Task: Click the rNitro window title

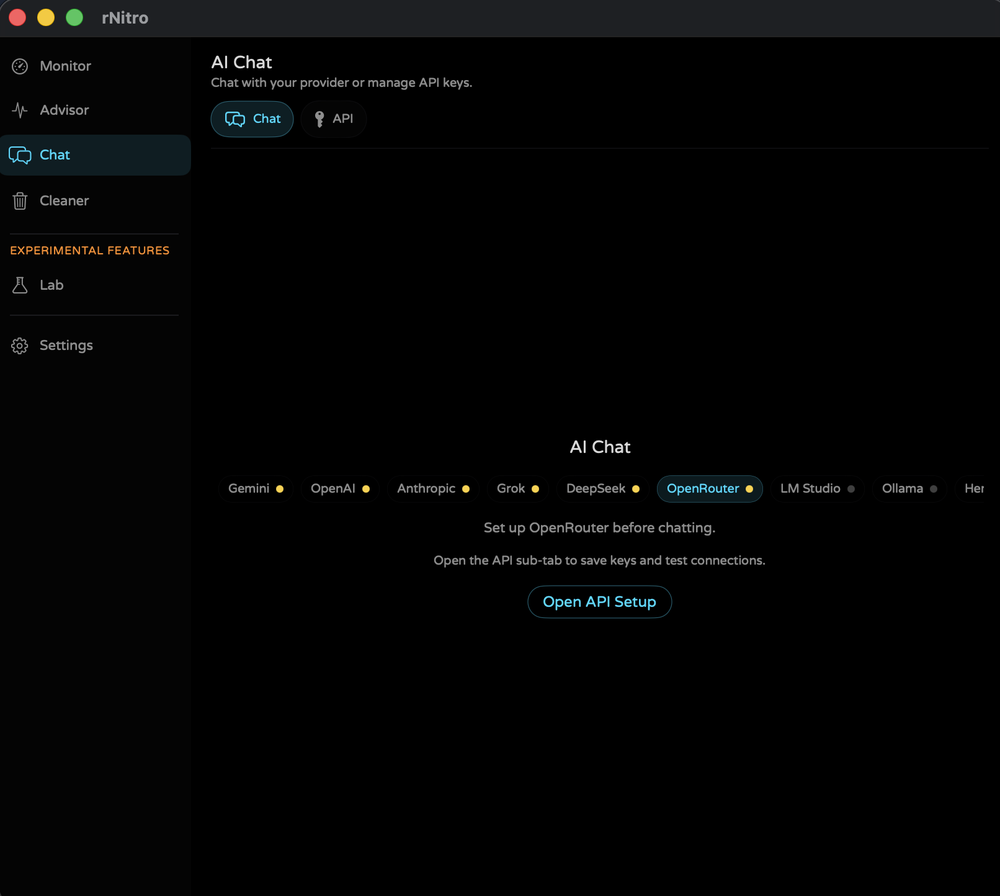Action: tap(125, 18)
